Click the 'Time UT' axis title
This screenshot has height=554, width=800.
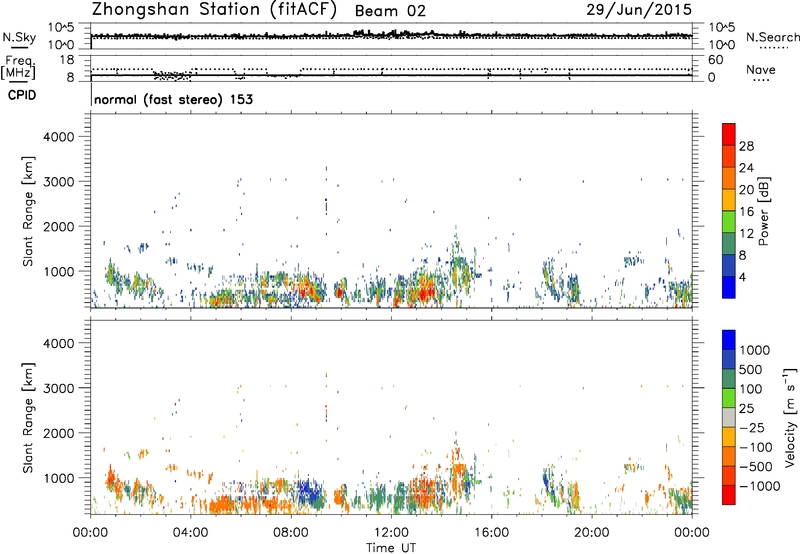pos(391,548)
